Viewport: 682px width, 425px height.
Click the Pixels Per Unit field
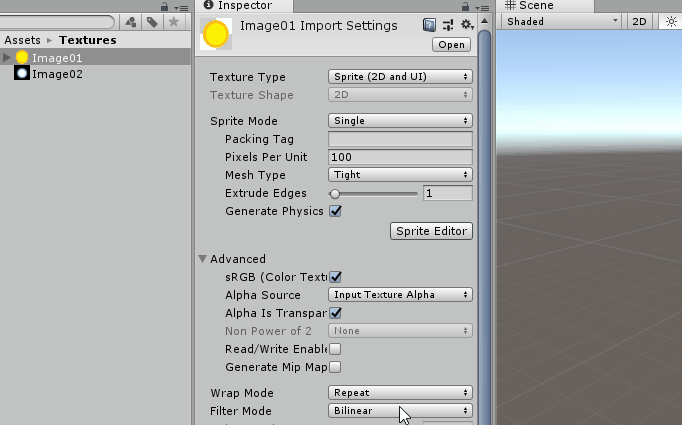coord(400,157)
